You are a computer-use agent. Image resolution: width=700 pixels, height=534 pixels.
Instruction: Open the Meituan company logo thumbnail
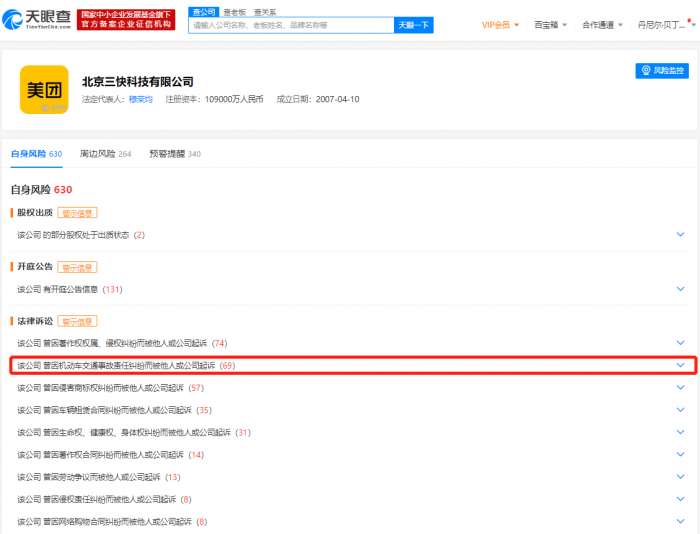coord(44,90)
